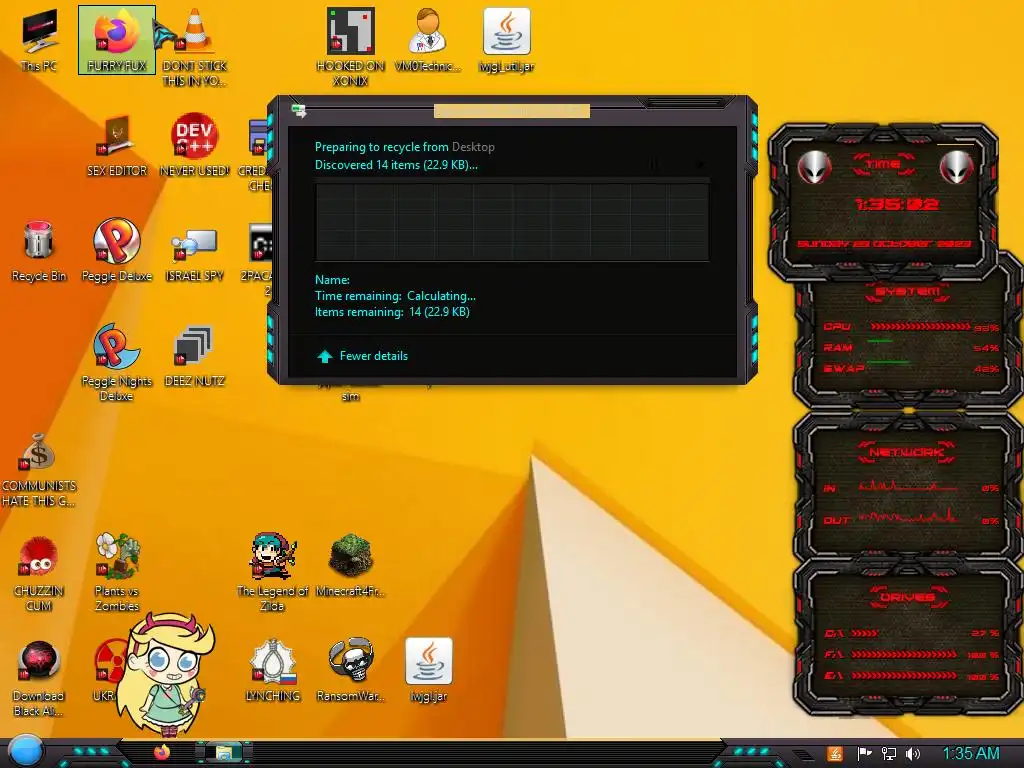
Task: Open the volume speaker tray icon
Action: click(912, 754)
